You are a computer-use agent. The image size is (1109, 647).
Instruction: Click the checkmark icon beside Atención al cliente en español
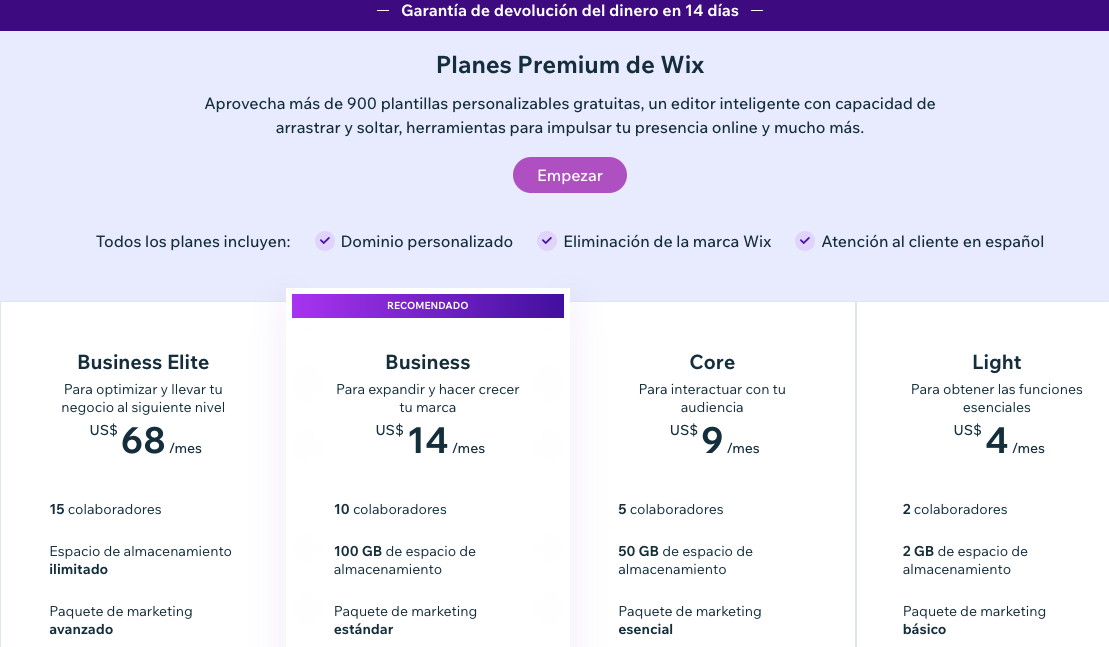(805, 241)
